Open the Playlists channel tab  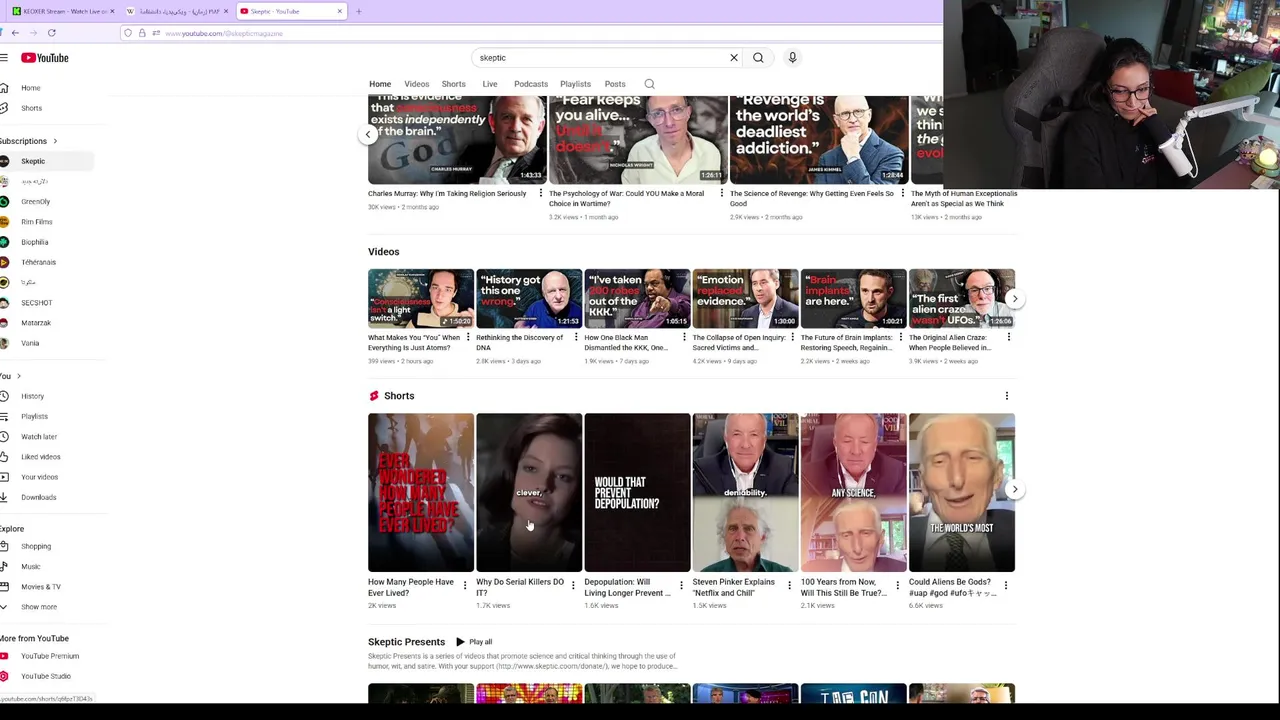pyautogui.click(x=576, y=84)
